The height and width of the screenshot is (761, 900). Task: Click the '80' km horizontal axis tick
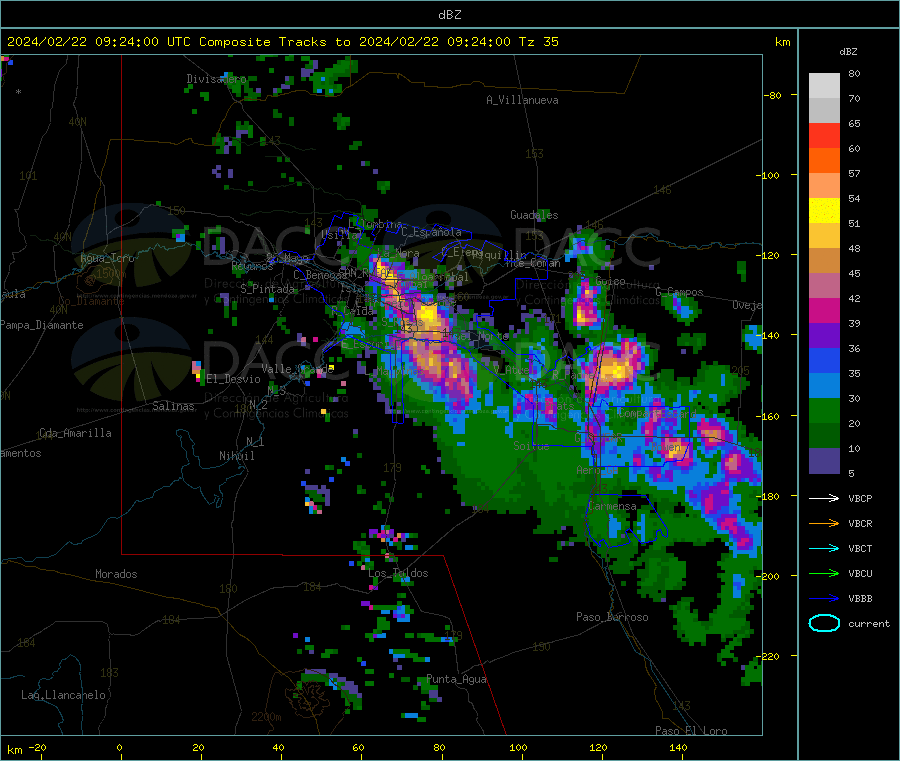[439, 747]
